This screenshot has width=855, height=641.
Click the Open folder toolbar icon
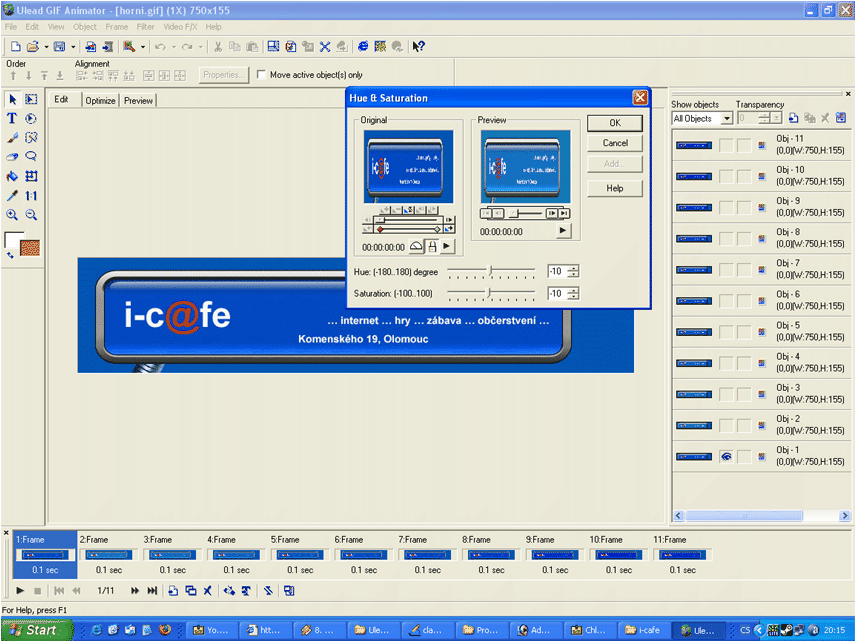33,47
